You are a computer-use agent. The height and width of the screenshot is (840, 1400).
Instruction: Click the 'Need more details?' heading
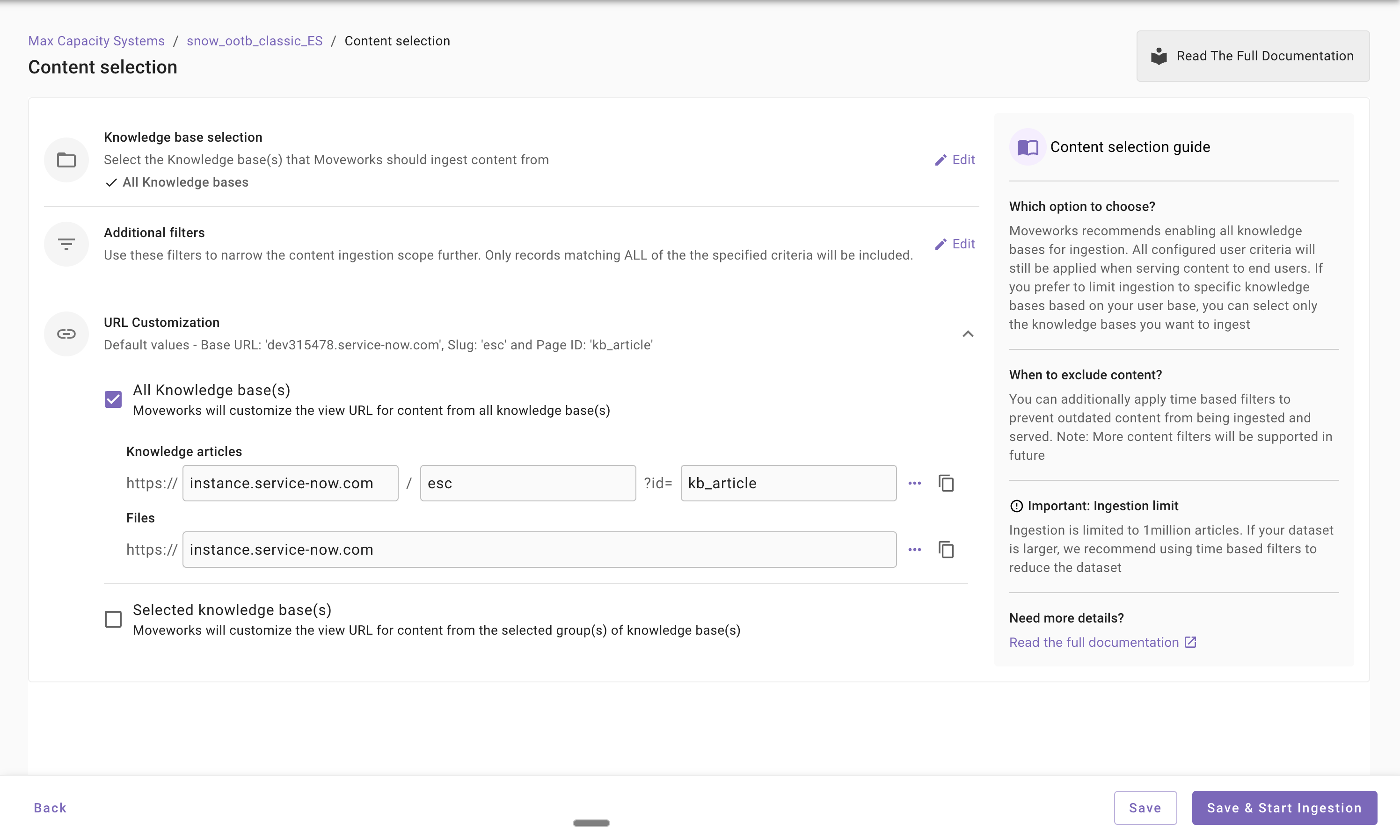pos(1066,618)
